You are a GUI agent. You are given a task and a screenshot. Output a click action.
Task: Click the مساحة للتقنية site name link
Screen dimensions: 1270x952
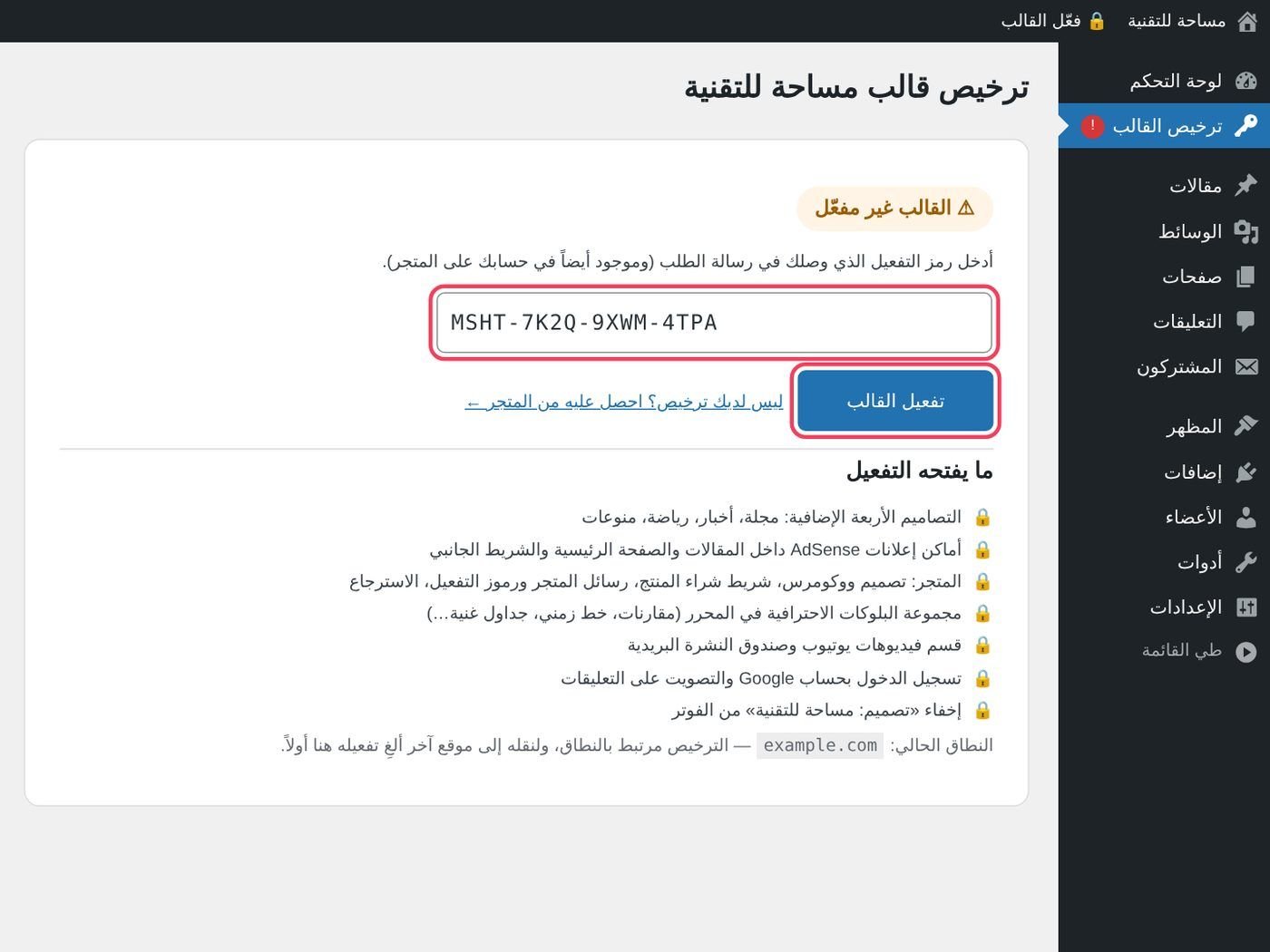click(x=1177, y=21)
